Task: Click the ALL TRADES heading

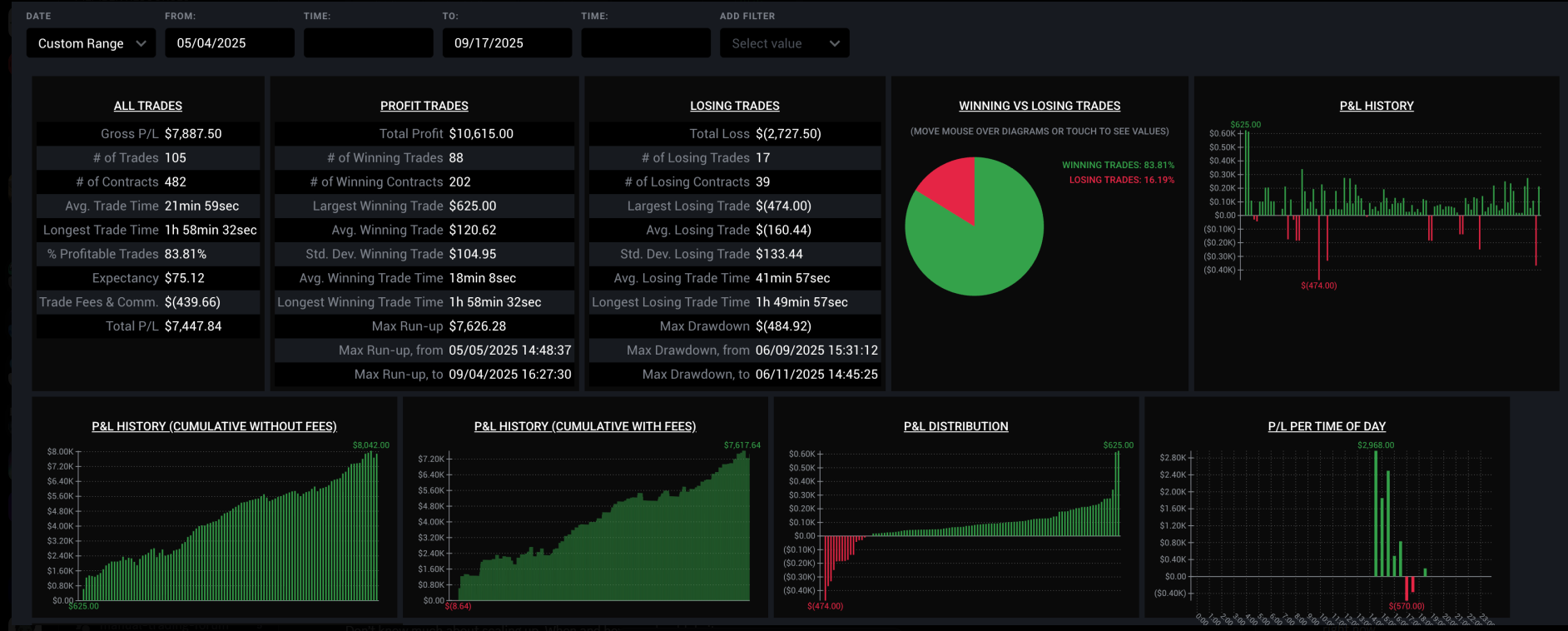Action: tap(148, 106)
